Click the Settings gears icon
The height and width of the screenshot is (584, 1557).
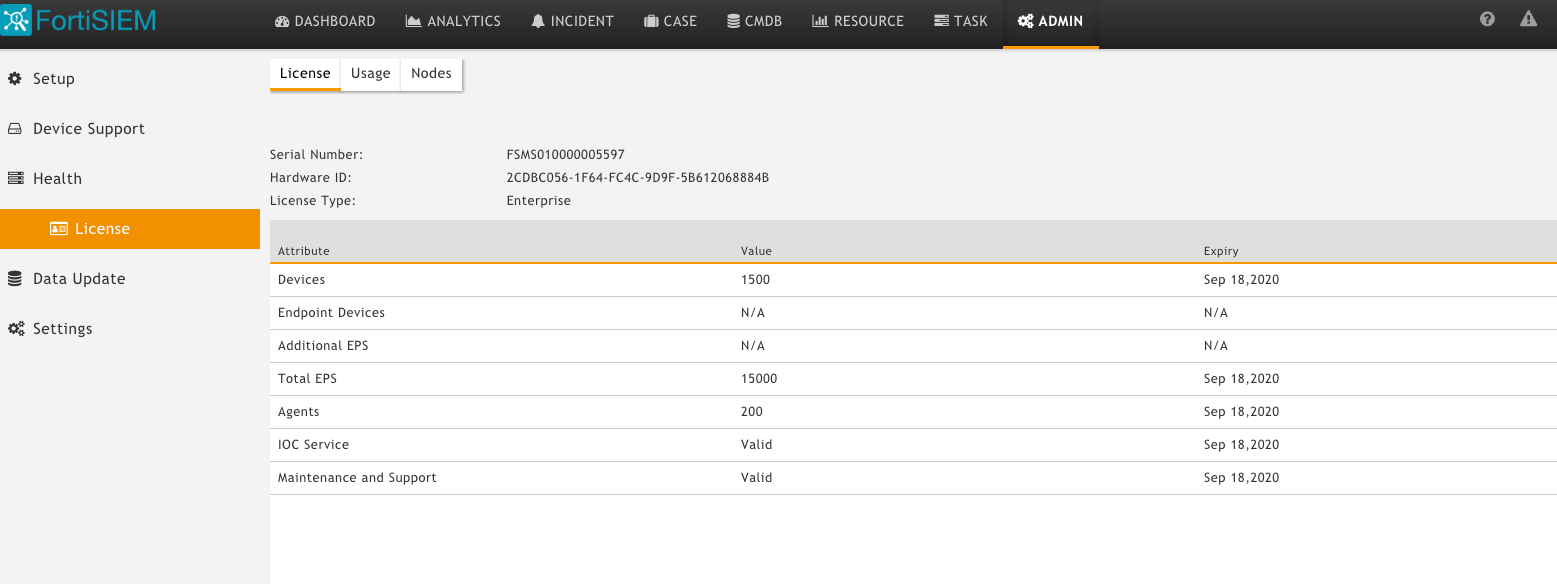pyautogui.click(x=16, y=329)
